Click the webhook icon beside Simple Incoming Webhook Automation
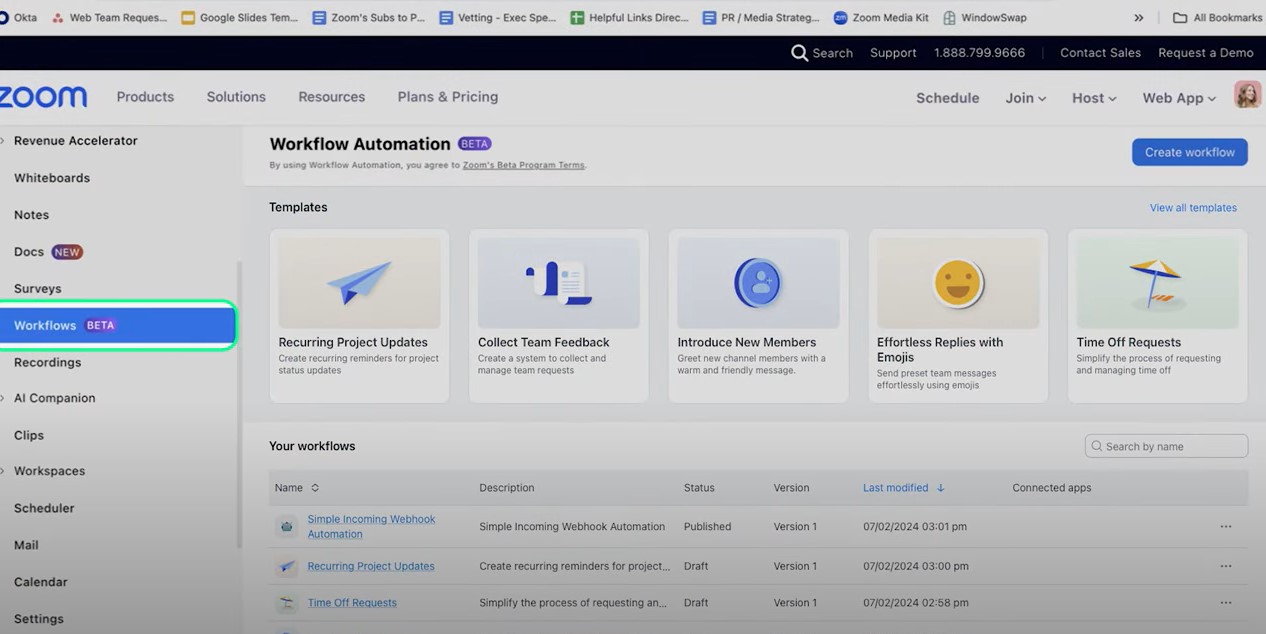Screen dimensions: 1266x634 click(x=286, y=526)
